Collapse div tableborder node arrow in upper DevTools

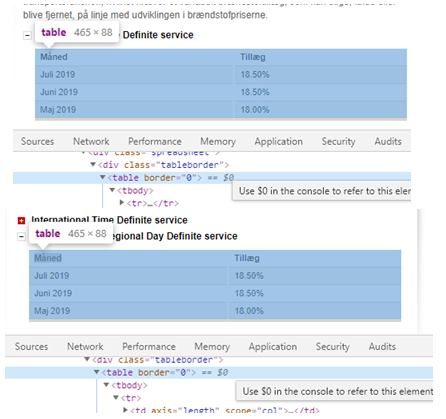(93, 164)
